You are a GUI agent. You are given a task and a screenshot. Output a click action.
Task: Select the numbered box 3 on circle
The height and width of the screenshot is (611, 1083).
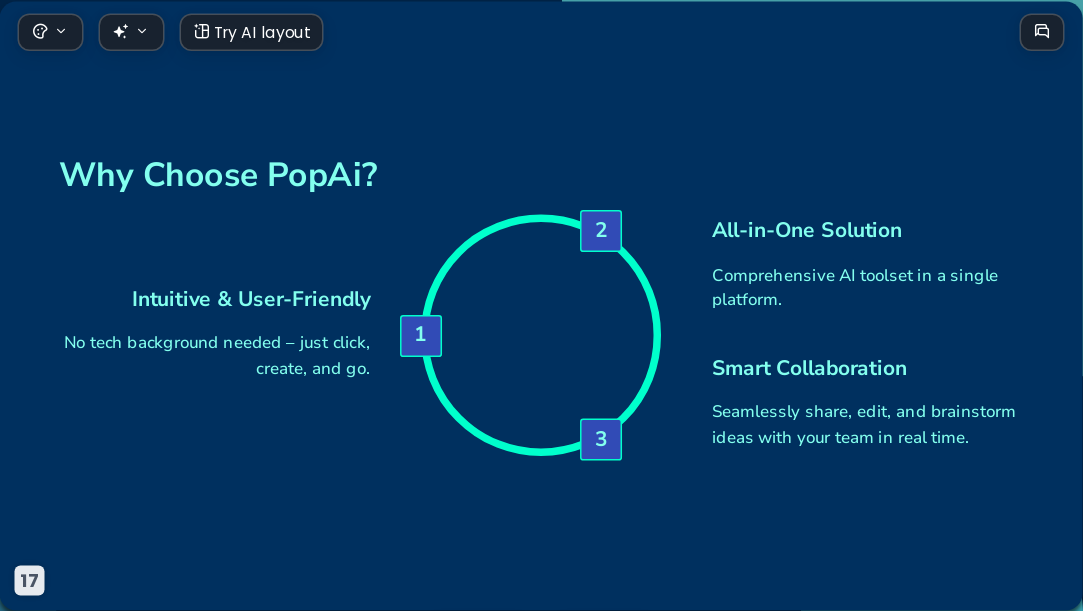[601, 439]
